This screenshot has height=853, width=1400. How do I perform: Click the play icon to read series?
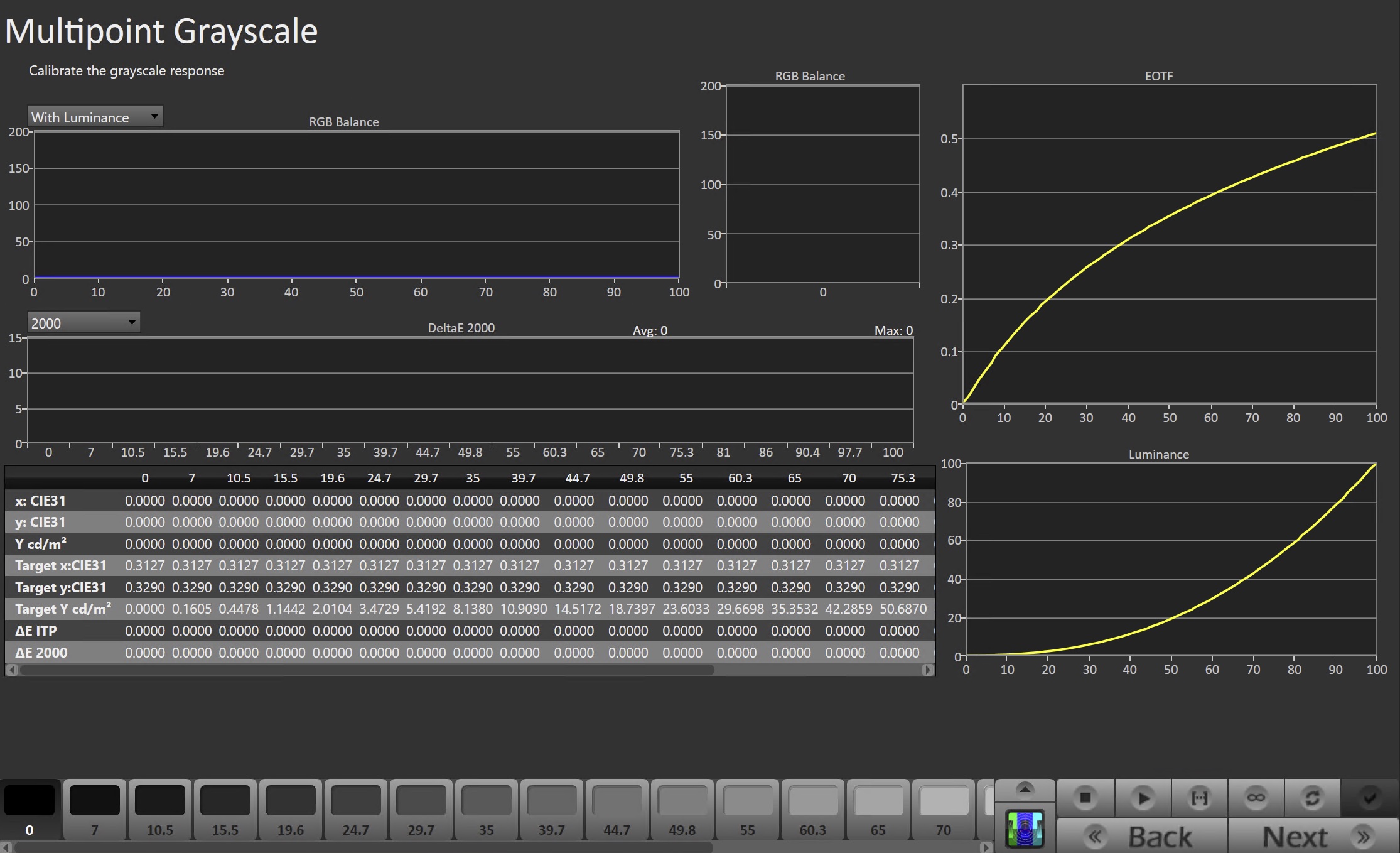point(1143,798)
